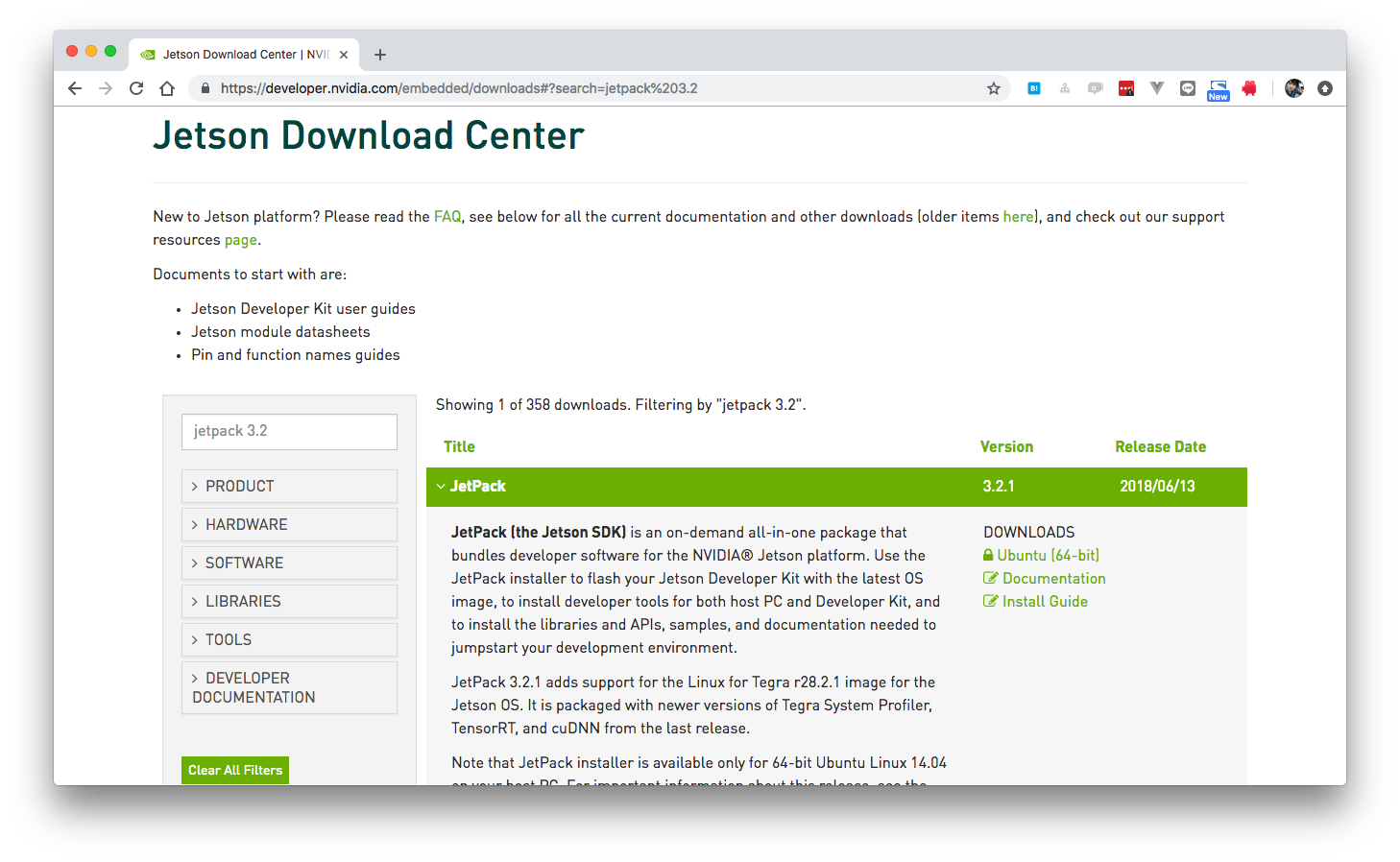The width and height of the screenshot is (1400, 862).
Task: Collapse the JetPack row chevron
Action: point(441,487)
